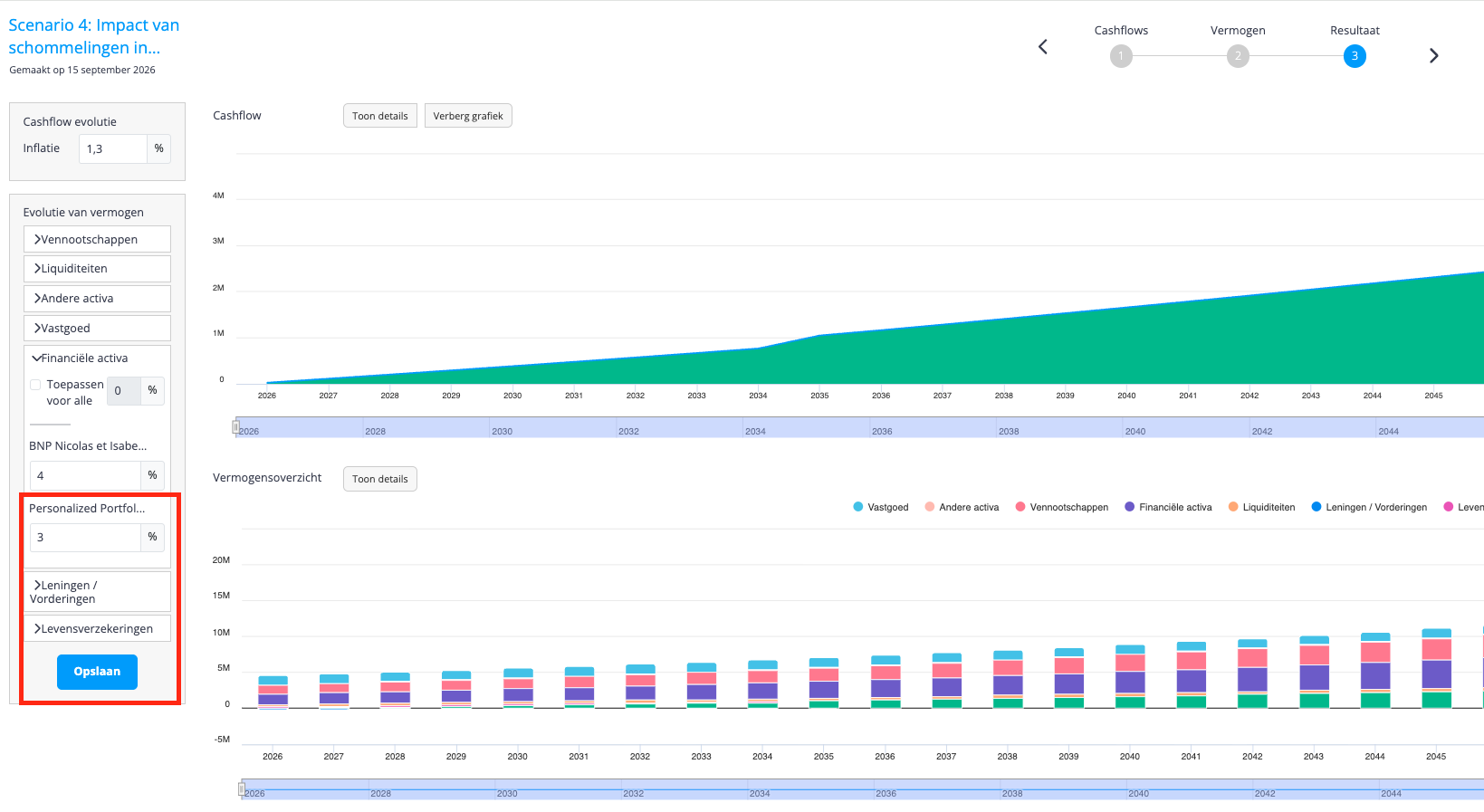Toggle Vennootschappen legend marker
This screenshot has height=812, width=1484.
(x=1020, y=507)
